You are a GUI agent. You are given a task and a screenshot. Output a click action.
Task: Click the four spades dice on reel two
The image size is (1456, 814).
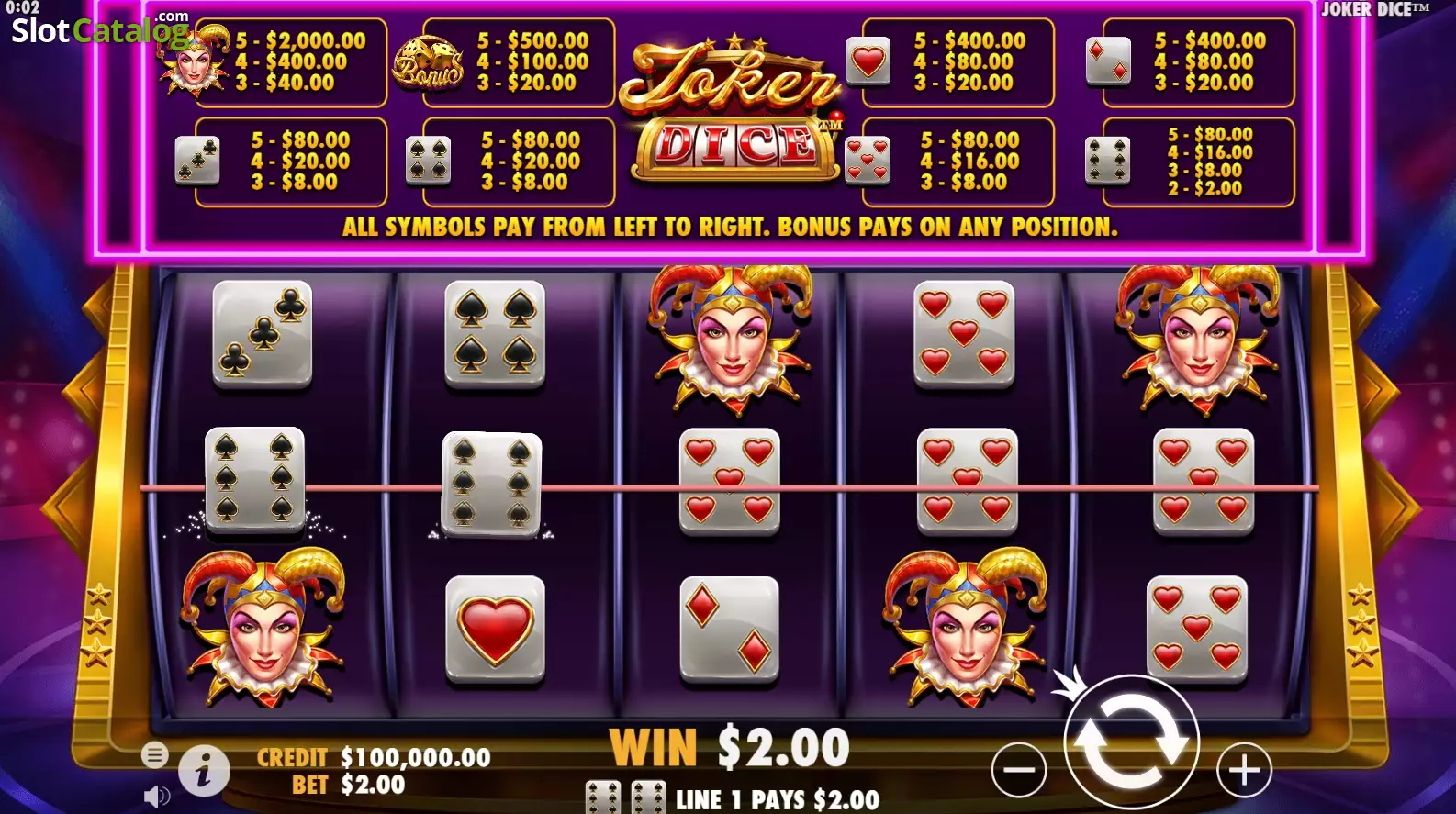495,333
